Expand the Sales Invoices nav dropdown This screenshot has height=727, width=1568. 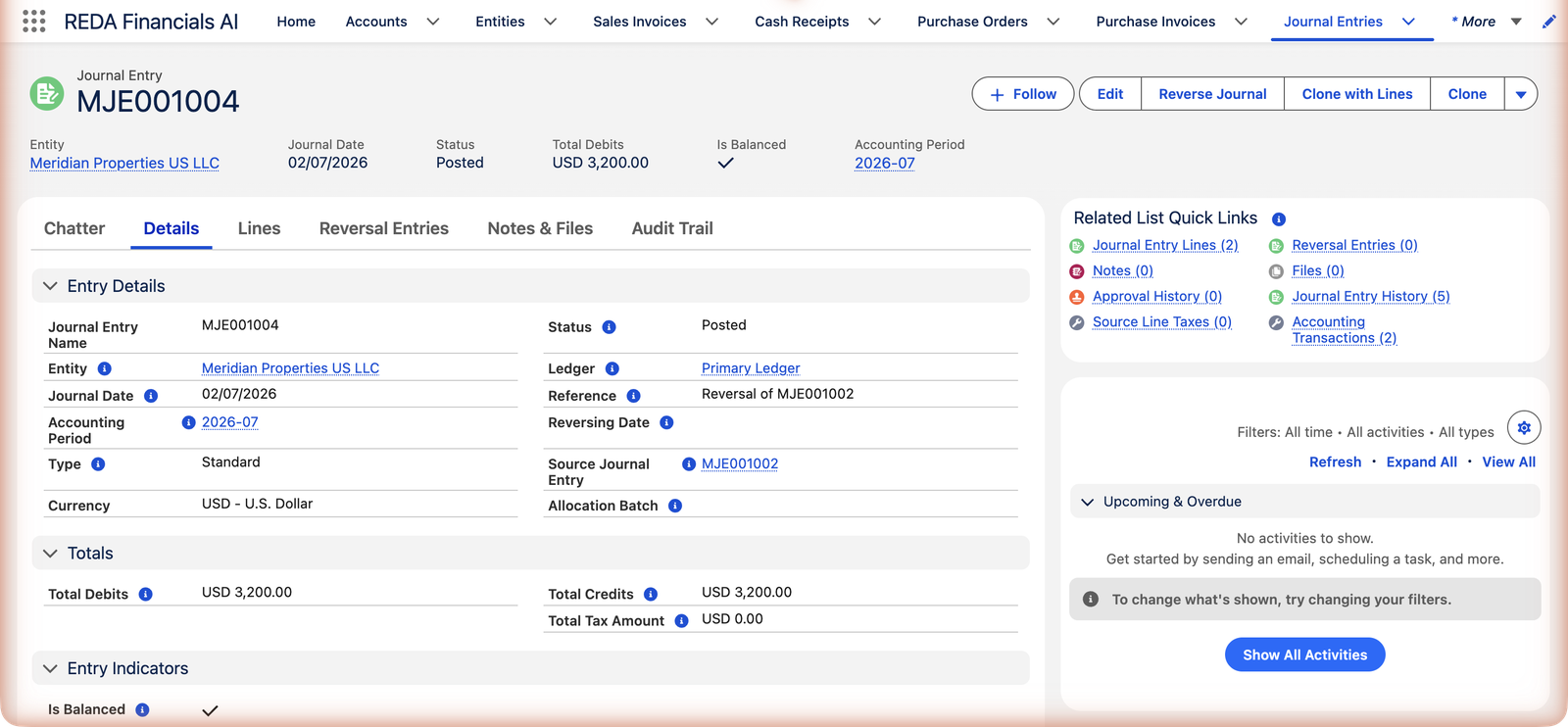(712, 22)
